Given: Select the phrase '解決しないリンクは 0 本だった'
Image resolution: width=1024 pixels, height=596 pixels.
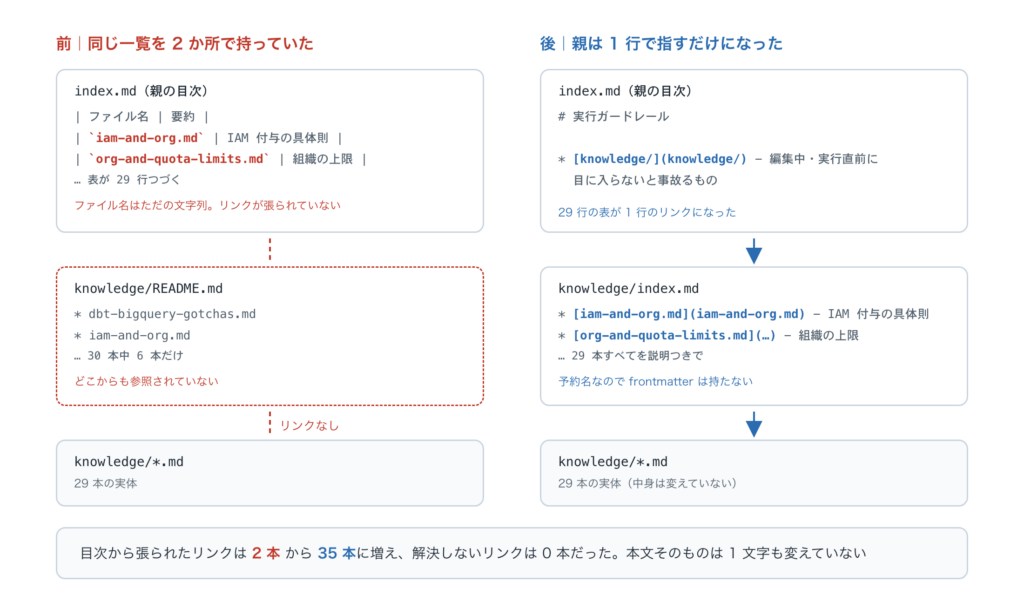Looking at the screenshot, I should [x=513, y=554].
